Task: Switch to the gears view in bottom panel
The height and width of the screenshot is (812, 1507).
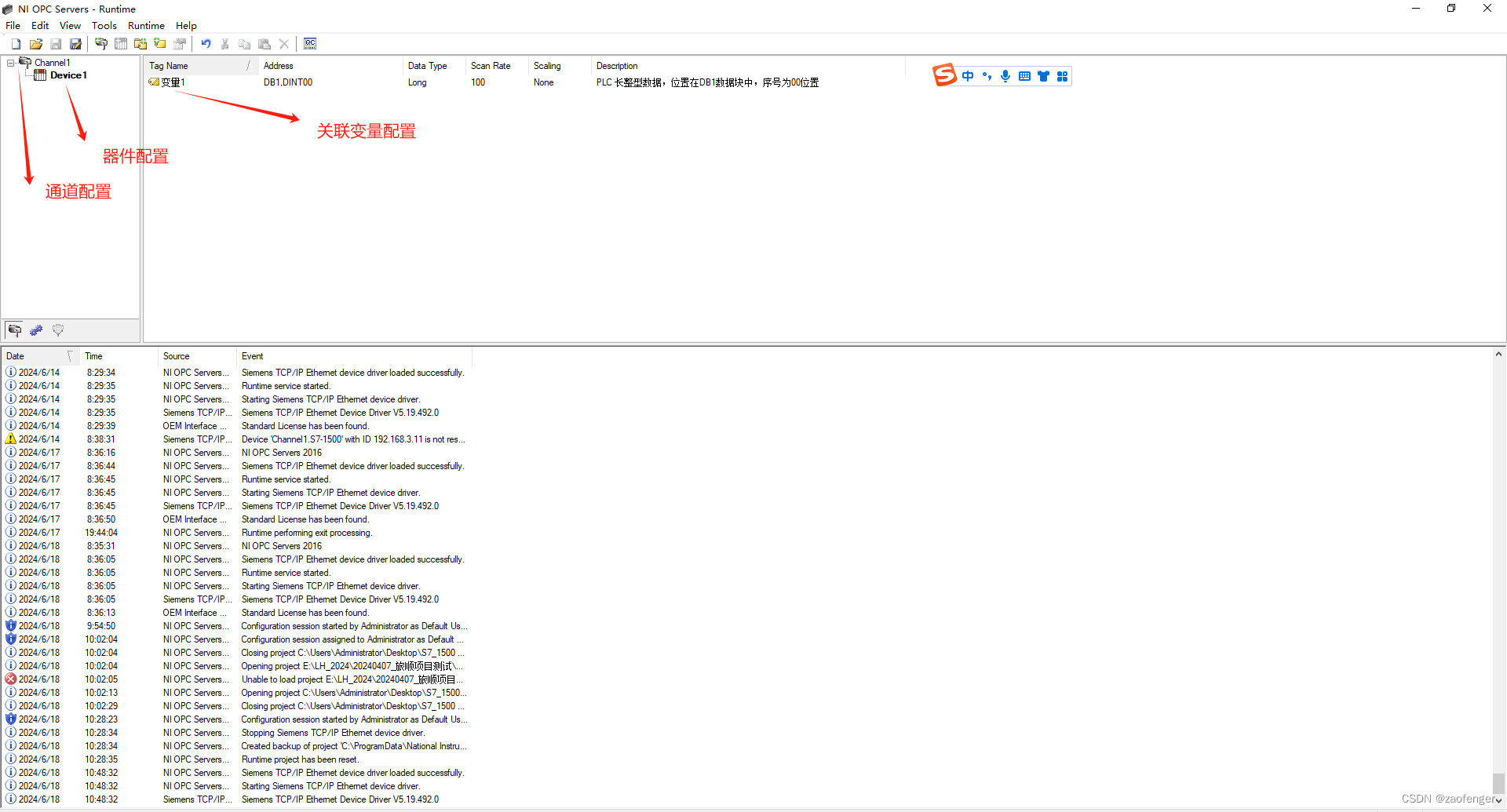Action: click(x=36, y=330)
